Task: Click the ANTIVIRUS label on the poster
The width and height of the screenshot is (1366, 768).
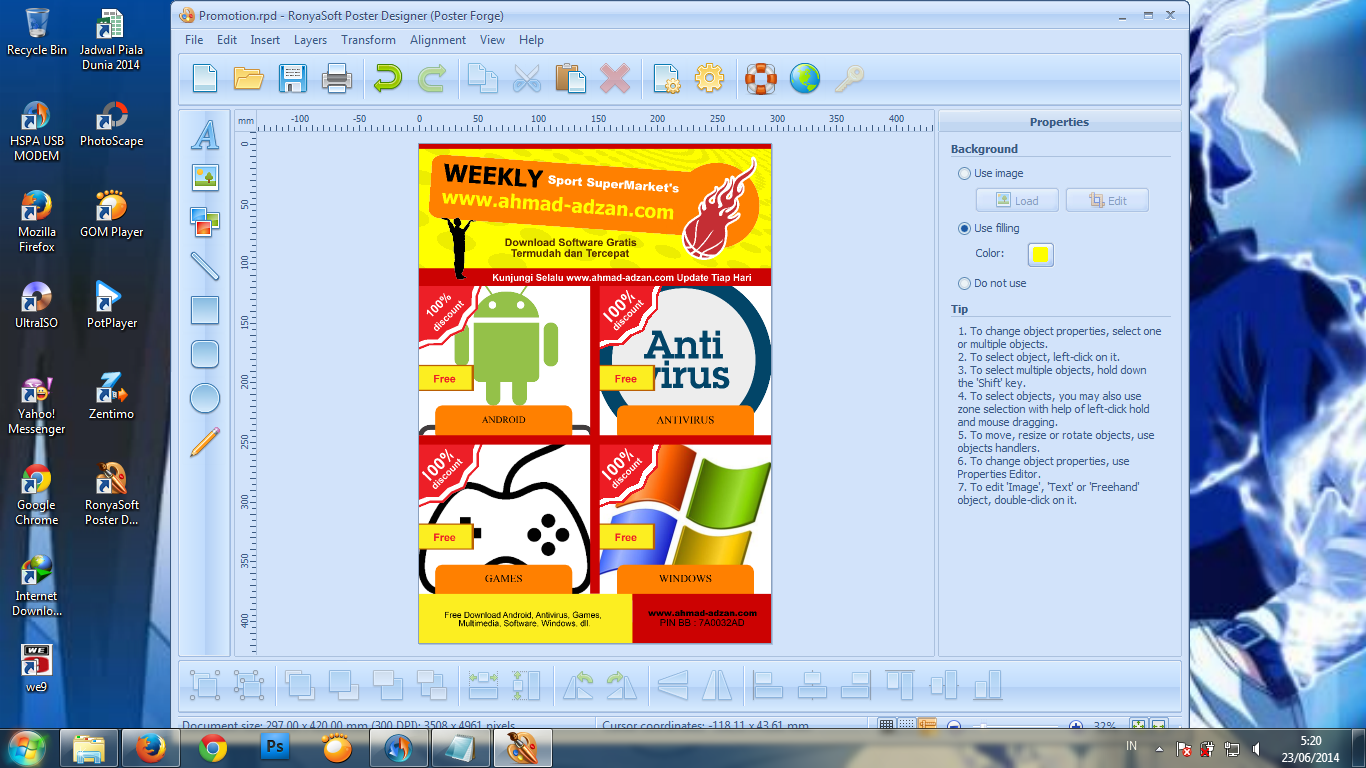Action: click(x=685, y=420)
